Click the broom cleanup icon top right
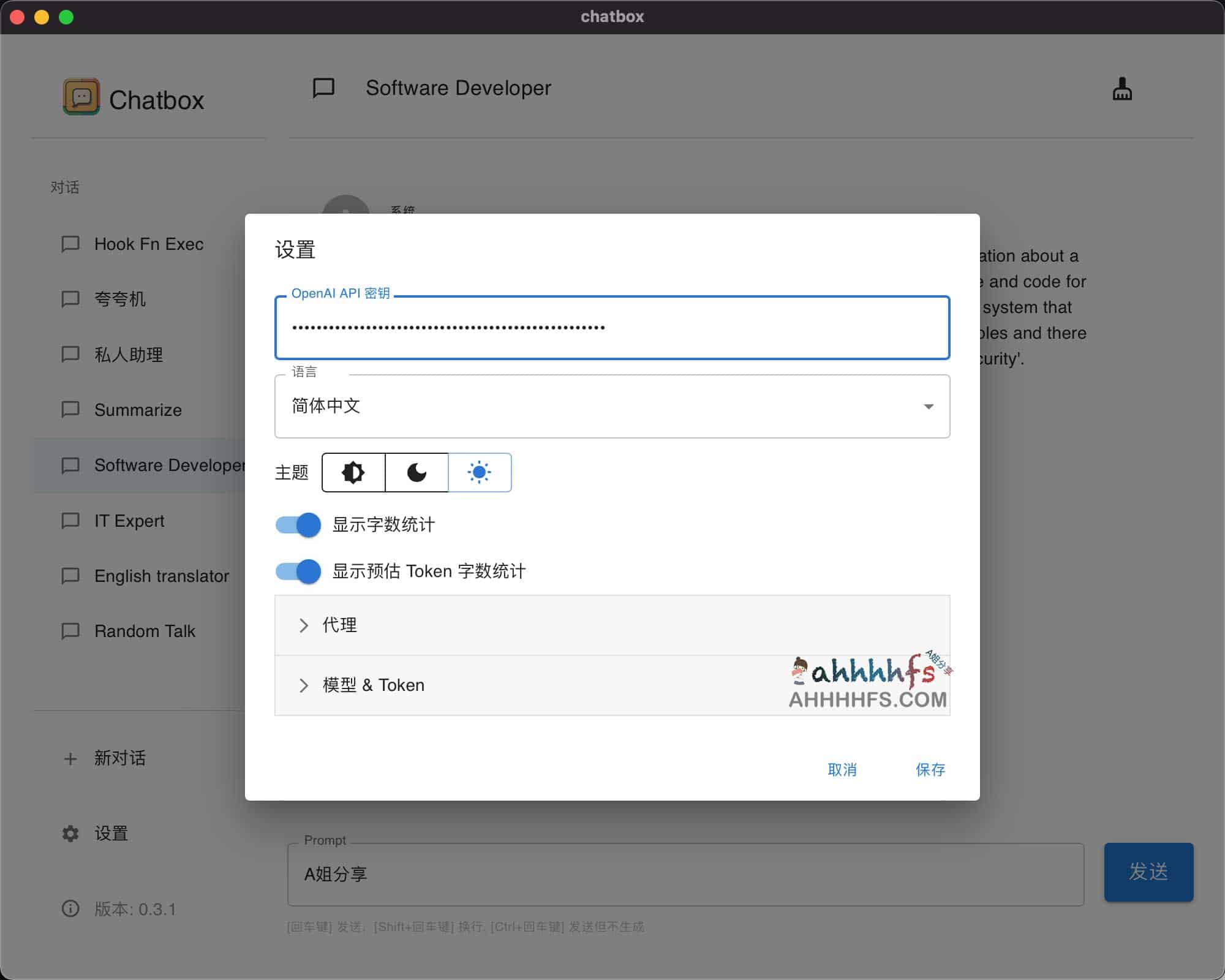1225x980 pixels. pos(1121,89)
